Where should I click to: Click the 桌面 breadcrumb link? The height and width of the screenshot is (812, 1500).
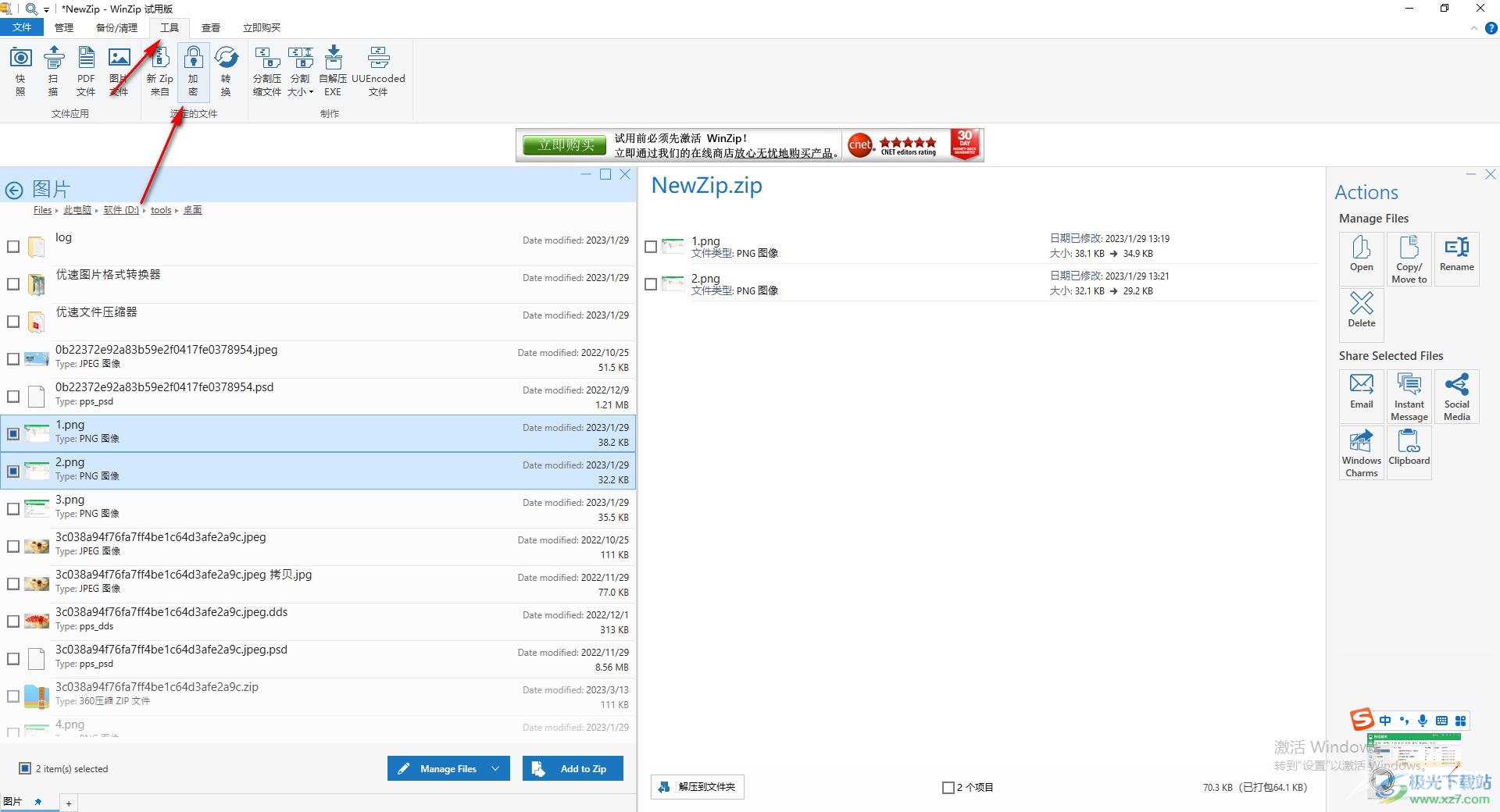tap(193, 210)
